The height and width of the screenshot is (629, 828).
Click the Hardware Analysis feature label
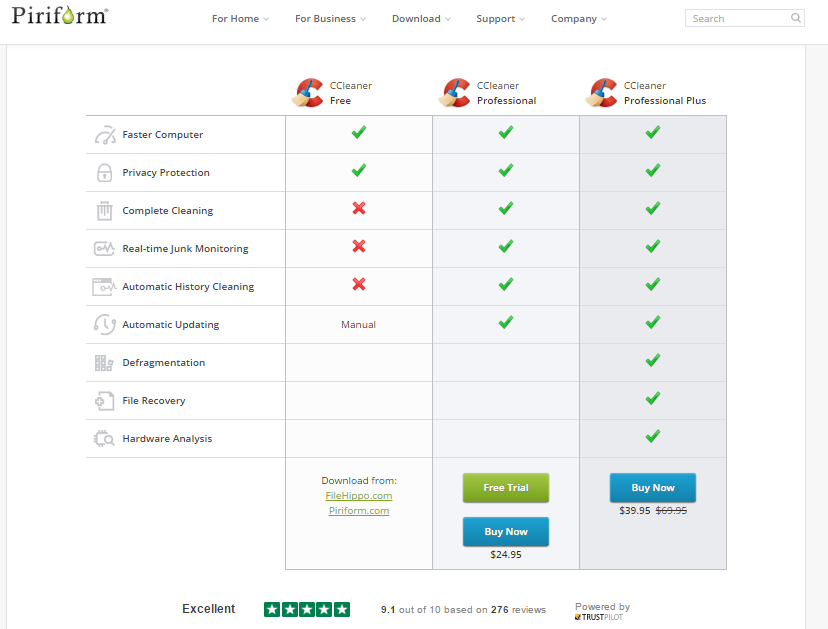[167, 438]
